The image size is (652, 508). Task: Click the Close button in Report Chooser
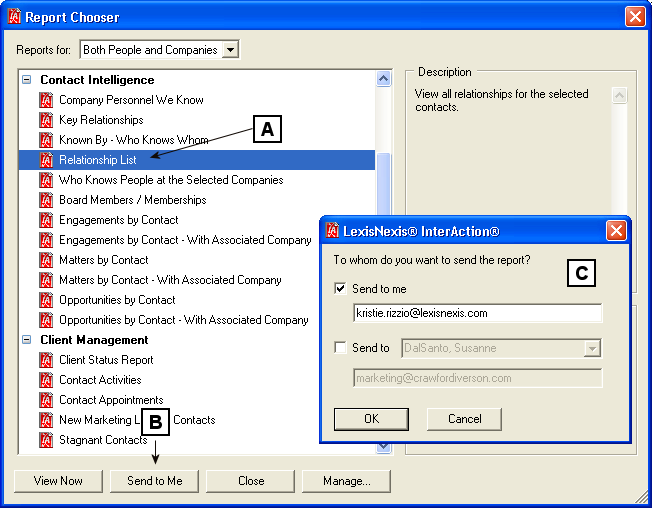pos(250,481)
